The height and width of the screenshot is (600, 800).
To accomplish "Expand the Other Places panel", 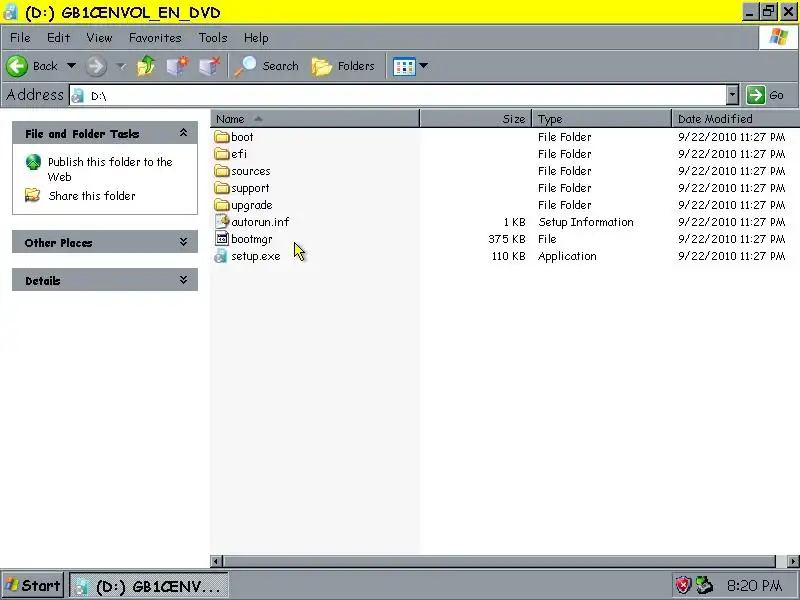I will coord(183,242).
